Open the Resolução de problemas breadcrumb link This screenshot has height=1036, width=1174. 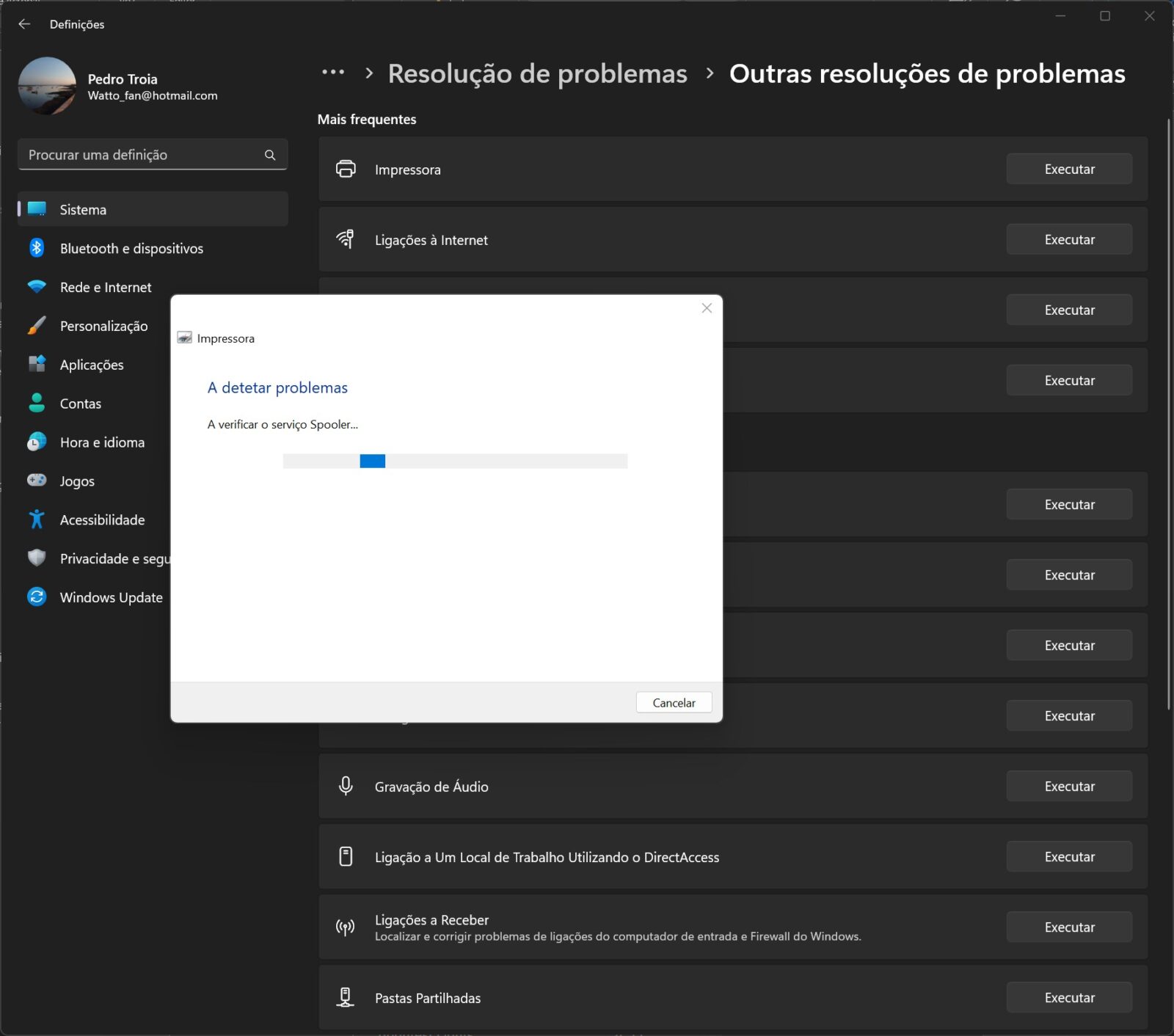pyautogui.click(x=536, y=73)
